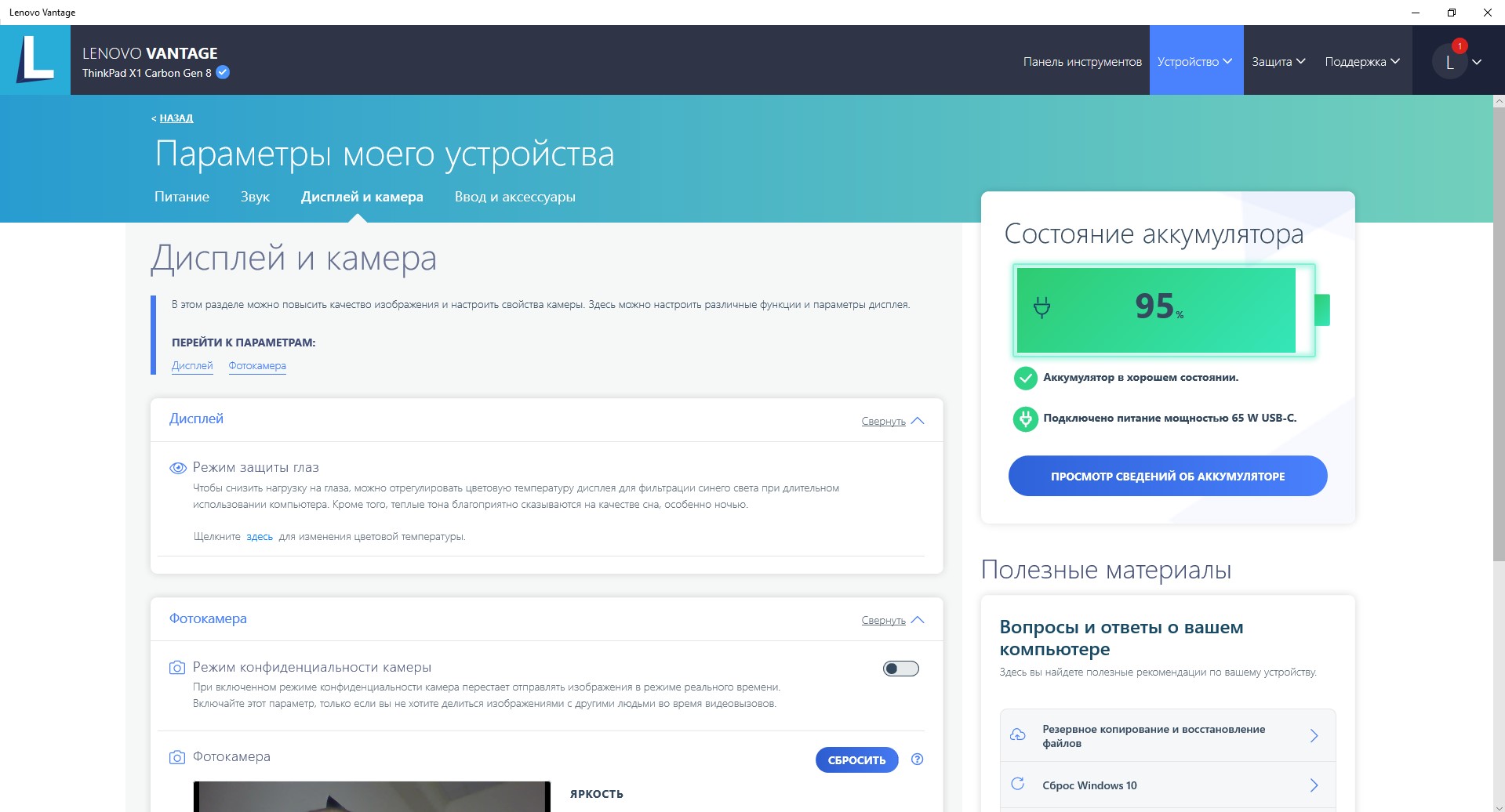Click the green power plug adapter icon
Screen dimensions: 1505x812
point(1025,419)
